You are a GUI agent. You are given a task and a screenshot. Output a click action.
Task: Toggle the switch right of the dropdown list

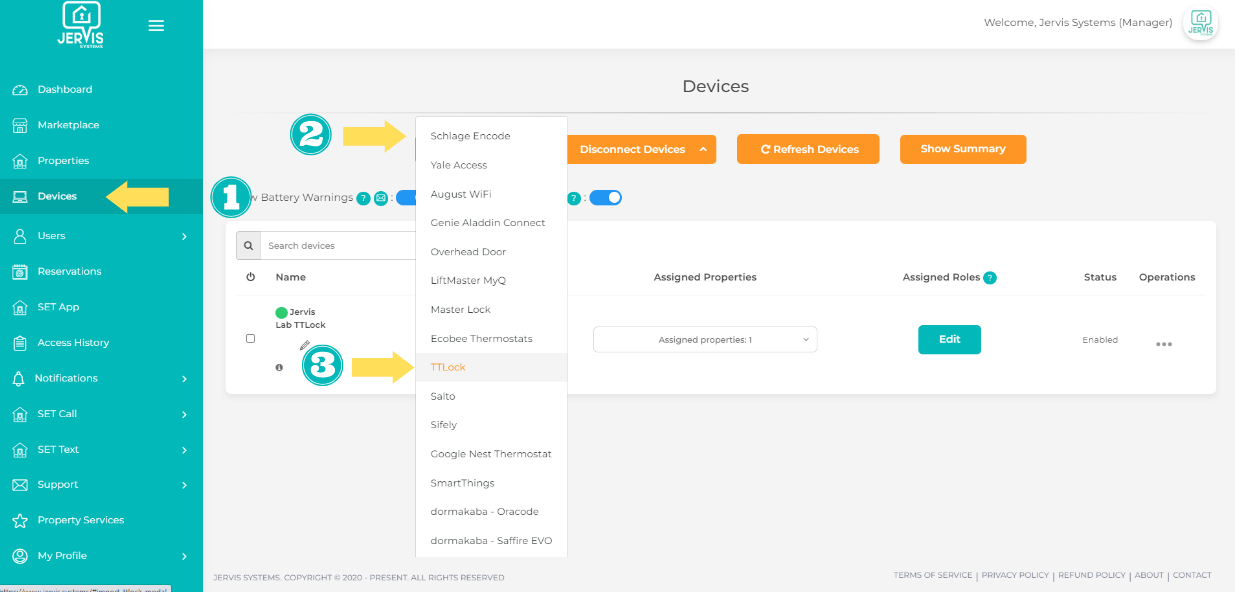(x=605, y=198)
